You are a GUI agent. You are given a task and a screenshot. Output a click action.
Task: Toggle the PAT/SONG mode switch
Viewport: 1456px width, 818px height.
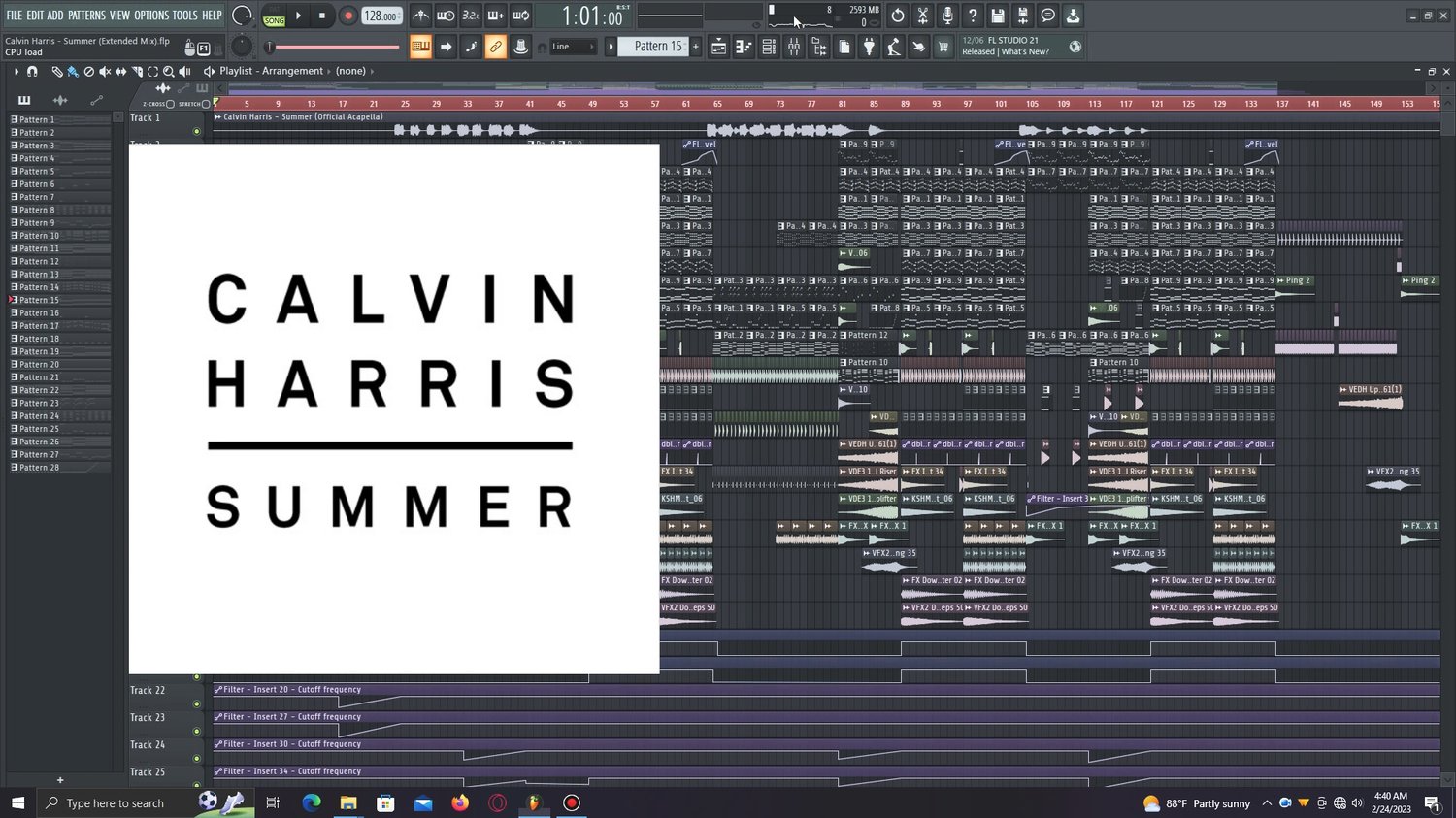coord(275,16)
